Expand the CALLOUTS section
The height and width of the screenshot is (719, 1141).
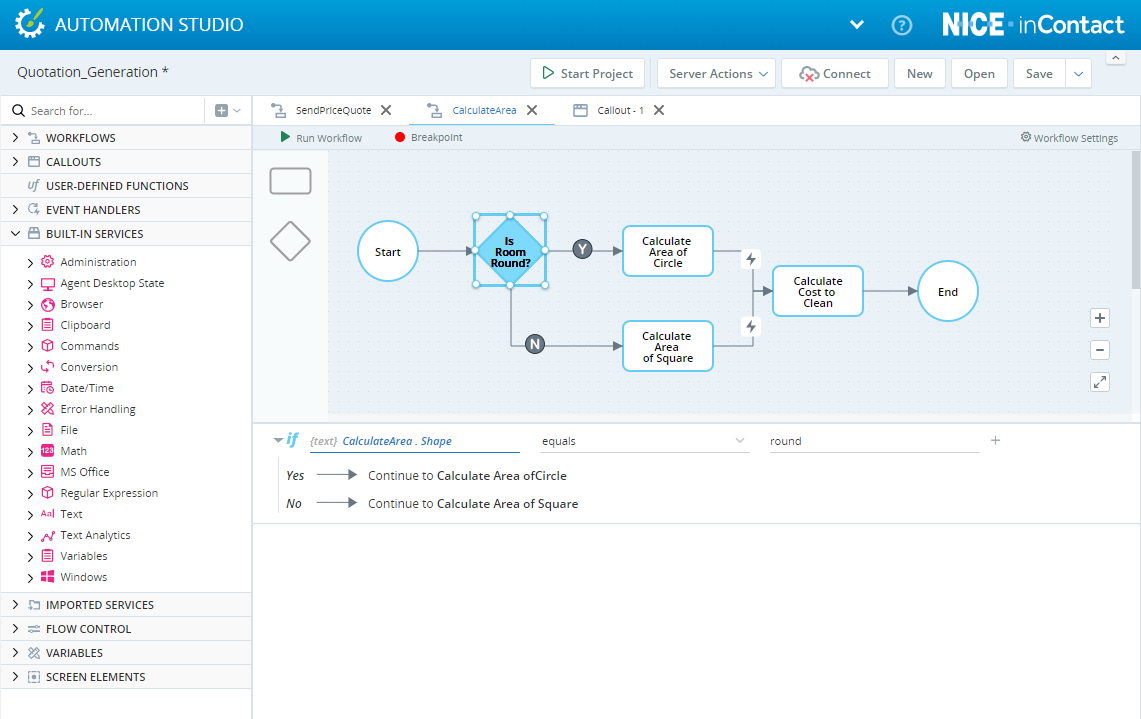click(15, 162)
